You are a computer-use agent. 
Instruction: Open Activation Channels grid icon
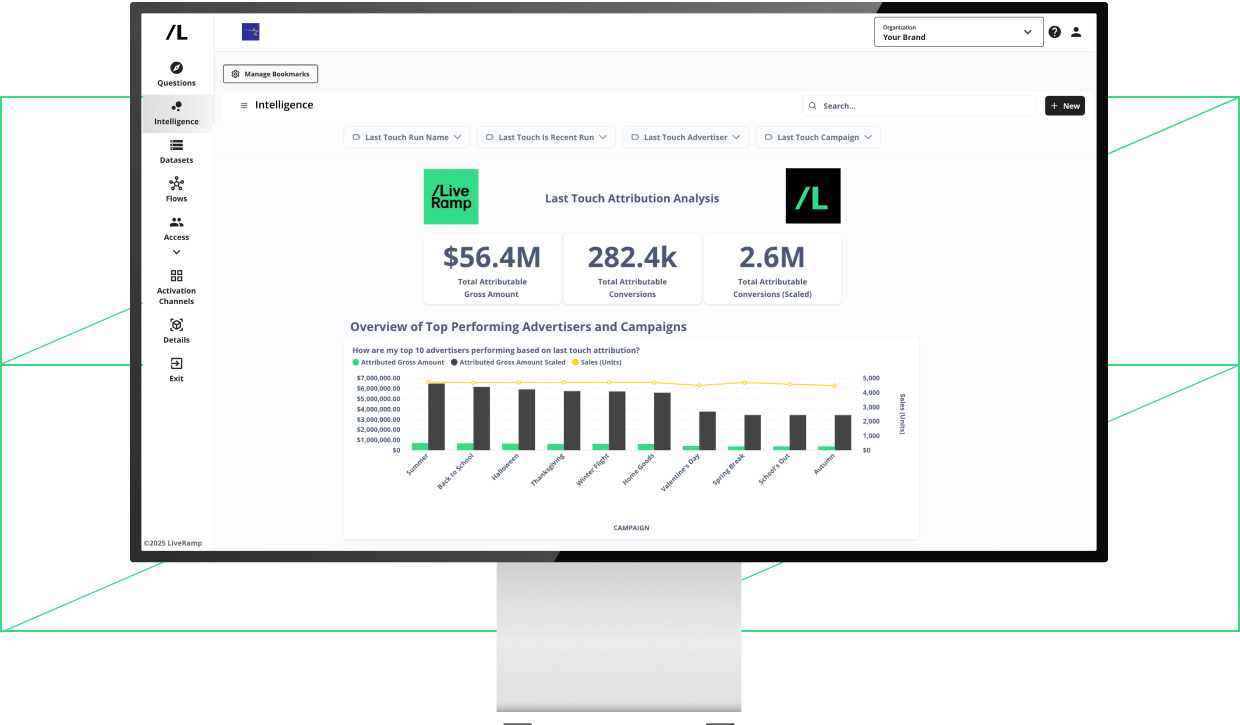tap(176, 275)
